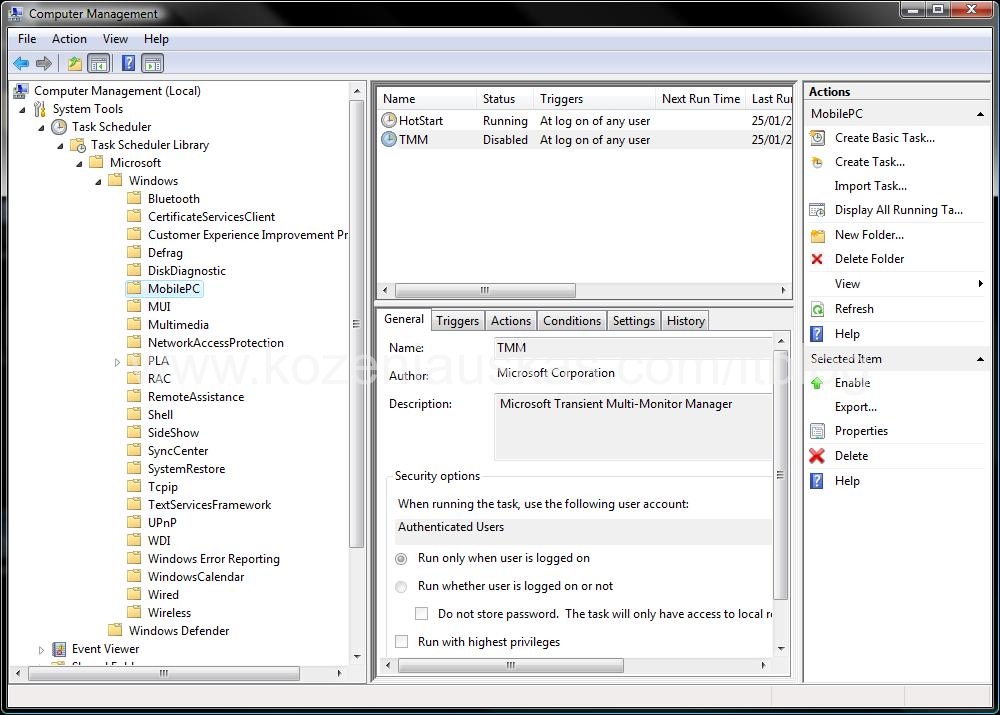This screenshot has width=1000, height=715.
Task: Click the Display All Running Tasks icon
Action: coord(817,210)
